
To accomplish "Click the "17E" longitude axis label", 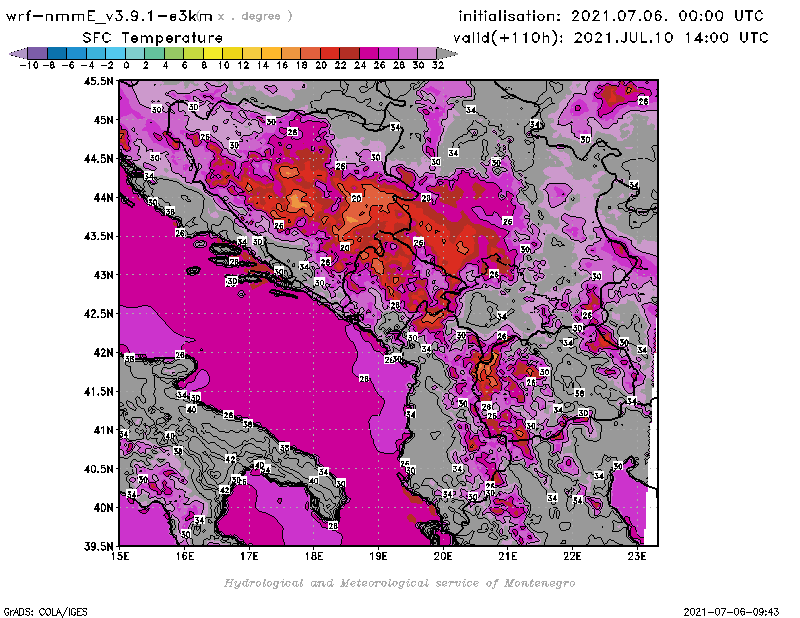I will click(249, 556).
